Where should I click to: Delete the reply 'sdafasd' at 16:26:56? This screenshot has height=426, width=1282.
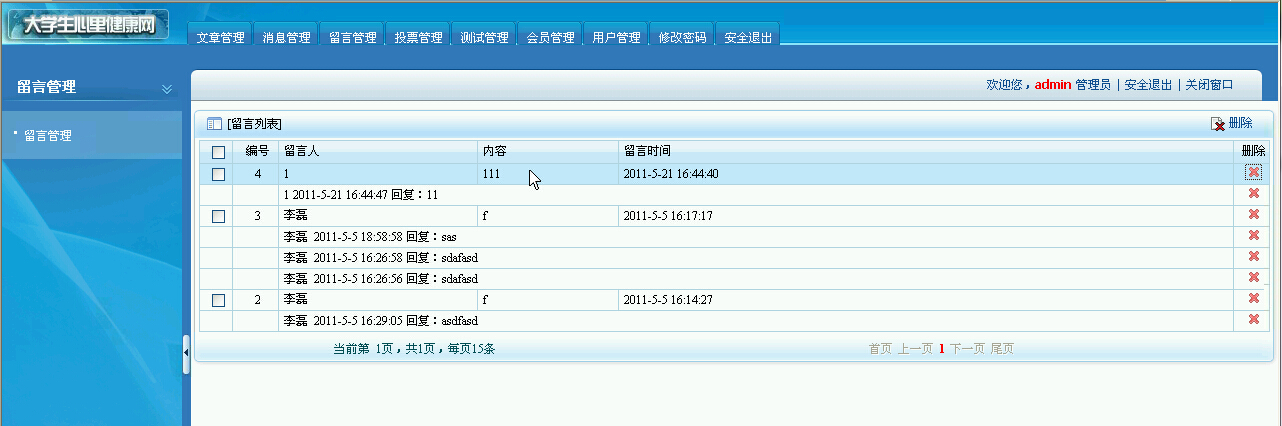click(x=1253, y=277)
